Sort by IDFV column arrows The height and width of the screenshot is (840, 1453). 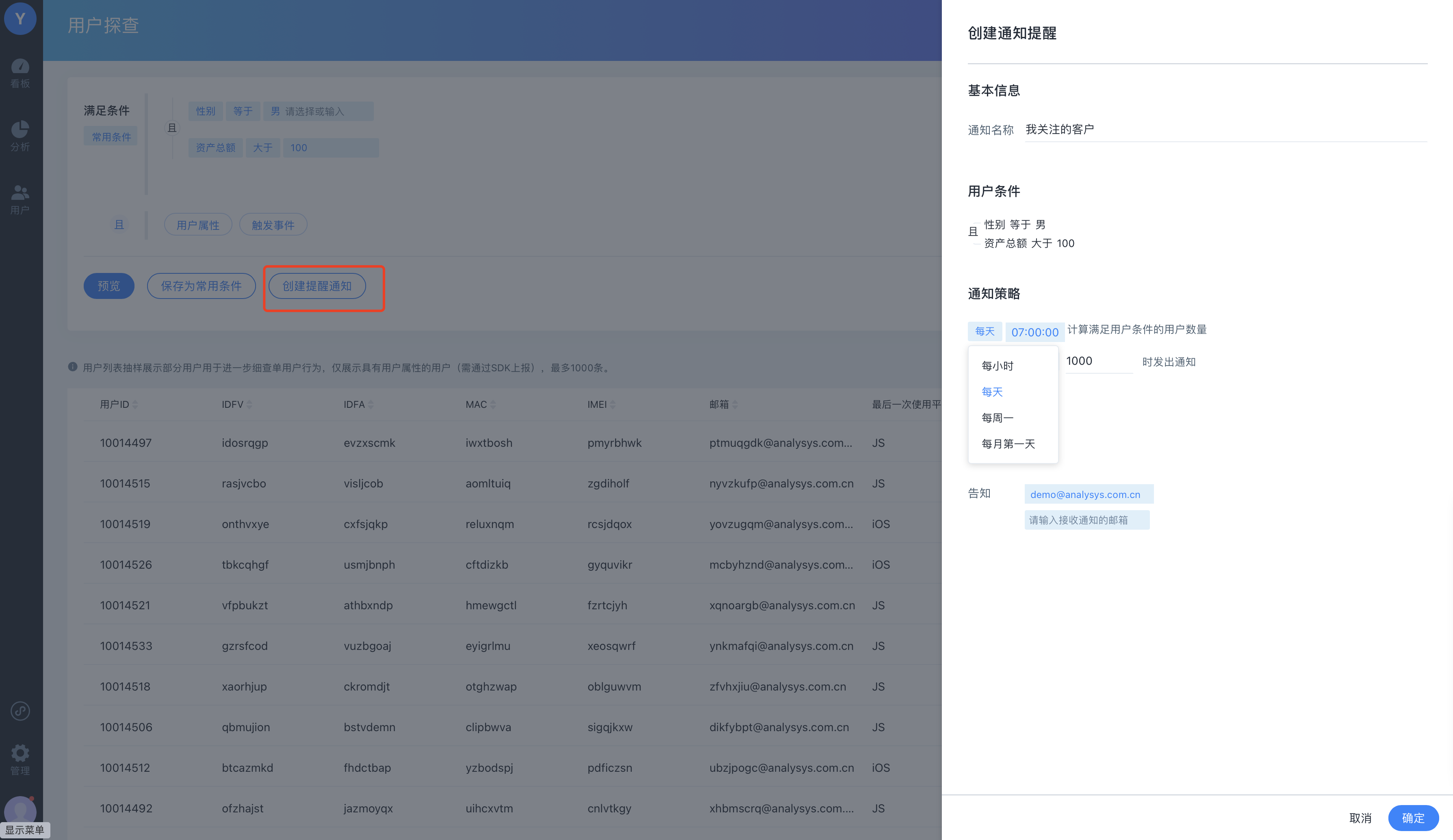pyautogui.click(x=249, y=405)
